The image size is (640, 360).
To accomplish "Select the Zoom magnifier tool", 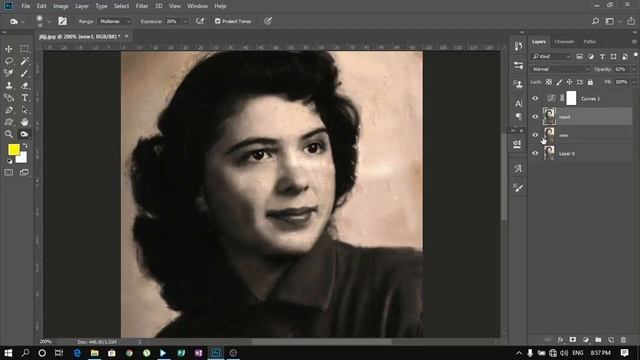I will click(9, 134).
